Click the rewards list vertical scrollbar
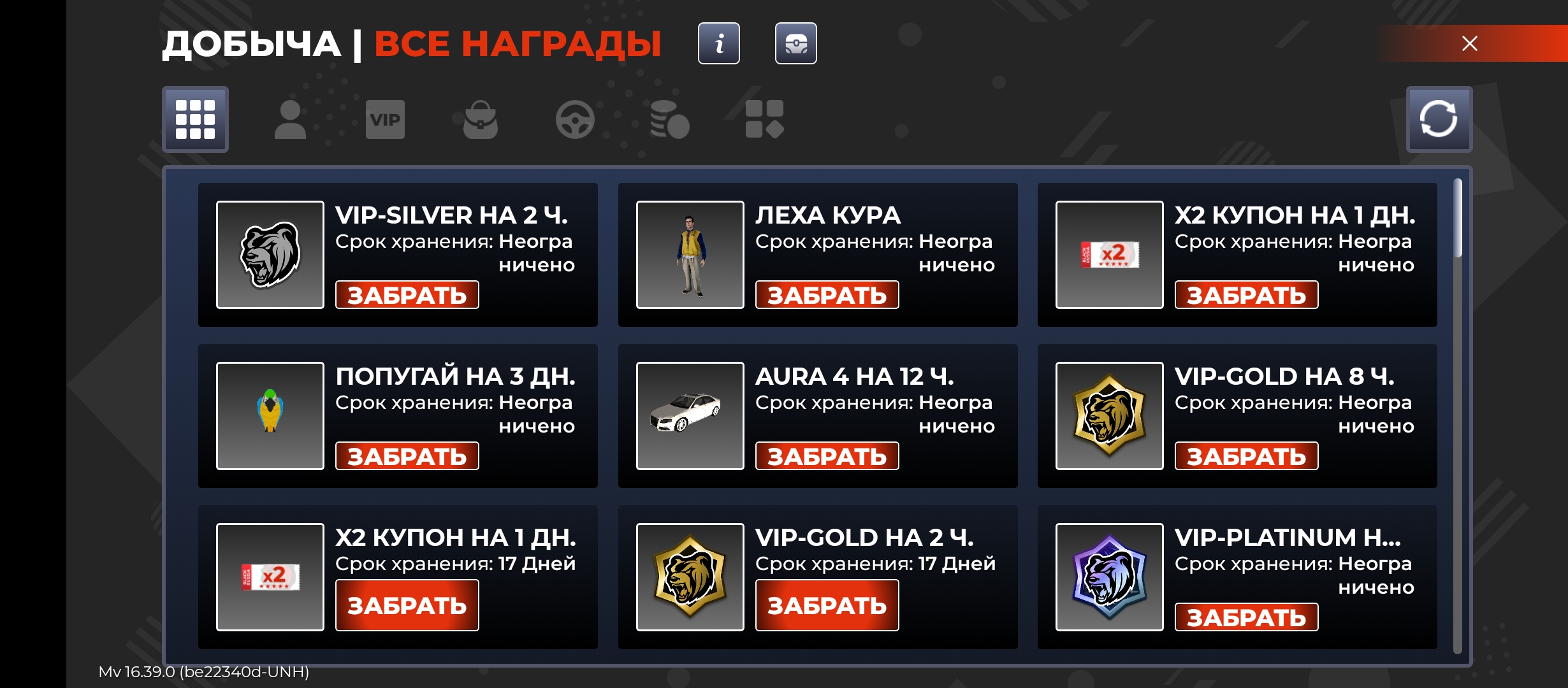The height and width of the screenshot is (688, 1568). point(1458,416)
